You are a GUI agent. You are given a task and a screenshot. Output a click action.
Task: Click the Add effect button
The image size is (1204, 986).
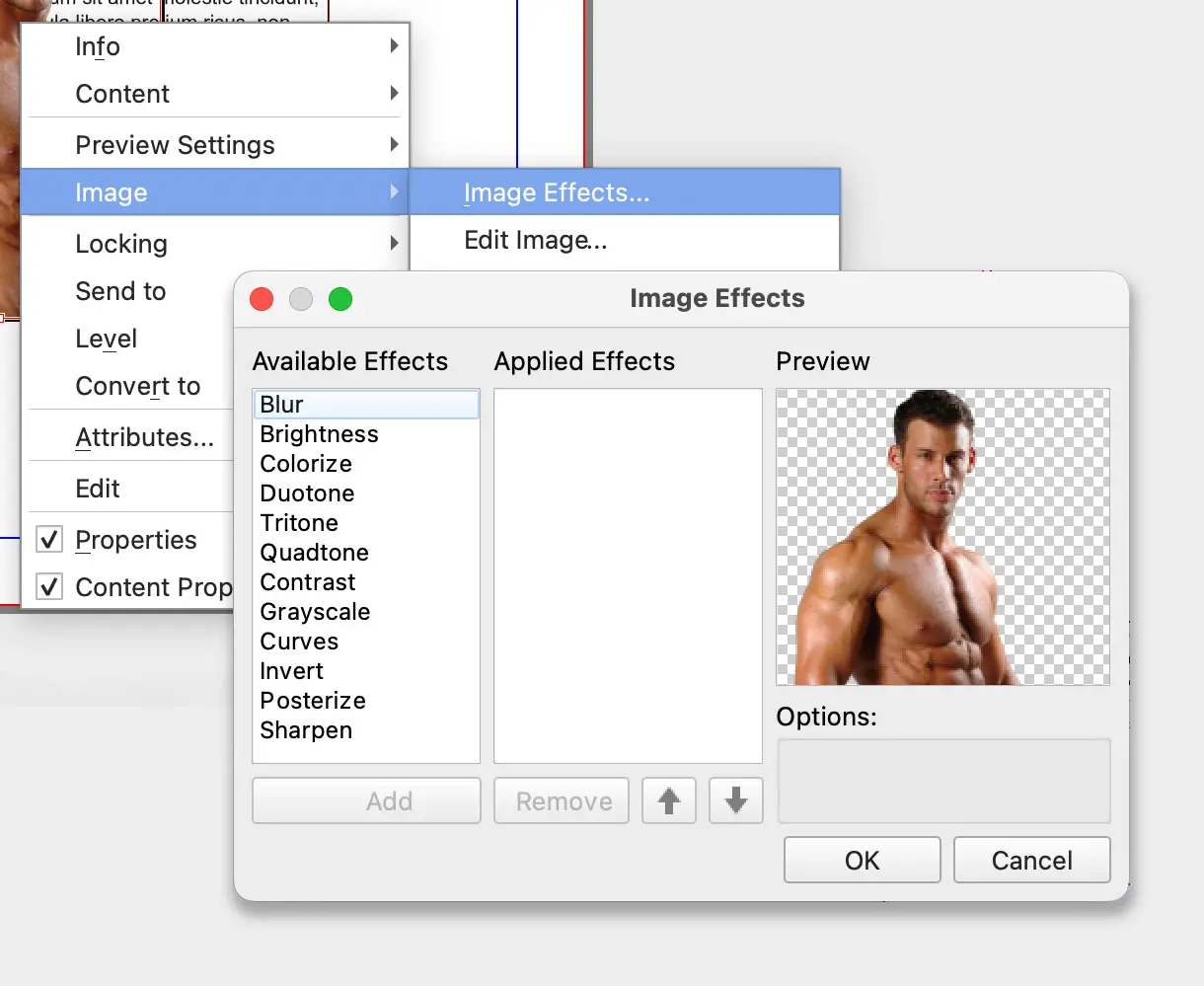[366, 800]
